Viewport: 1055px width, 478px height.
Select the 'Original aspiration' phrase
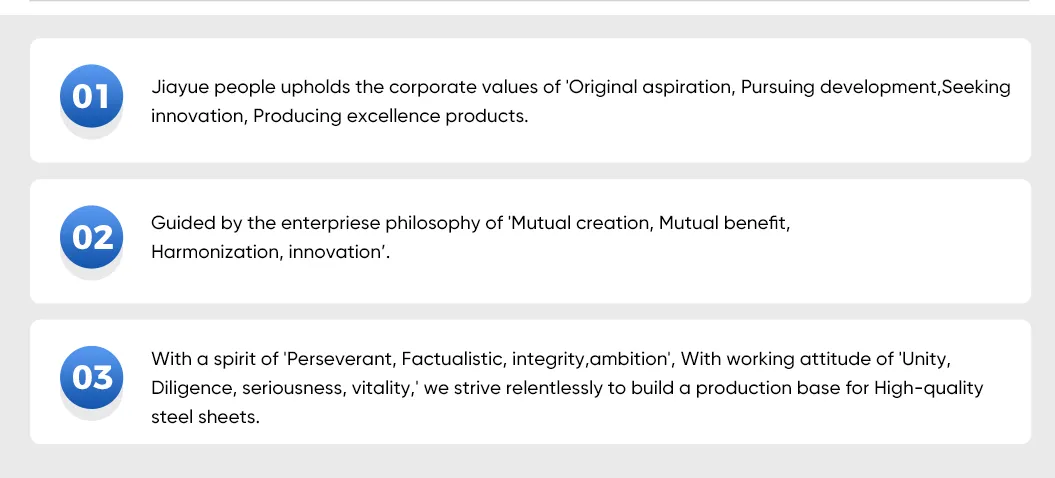(650, 87)
